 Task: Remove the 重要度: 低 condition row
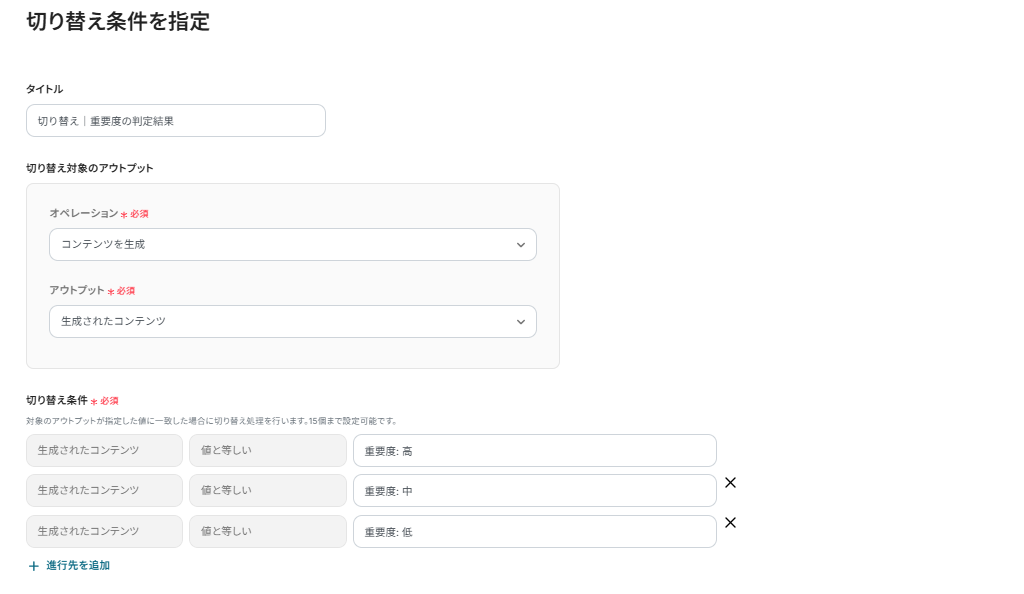(730, 523)
